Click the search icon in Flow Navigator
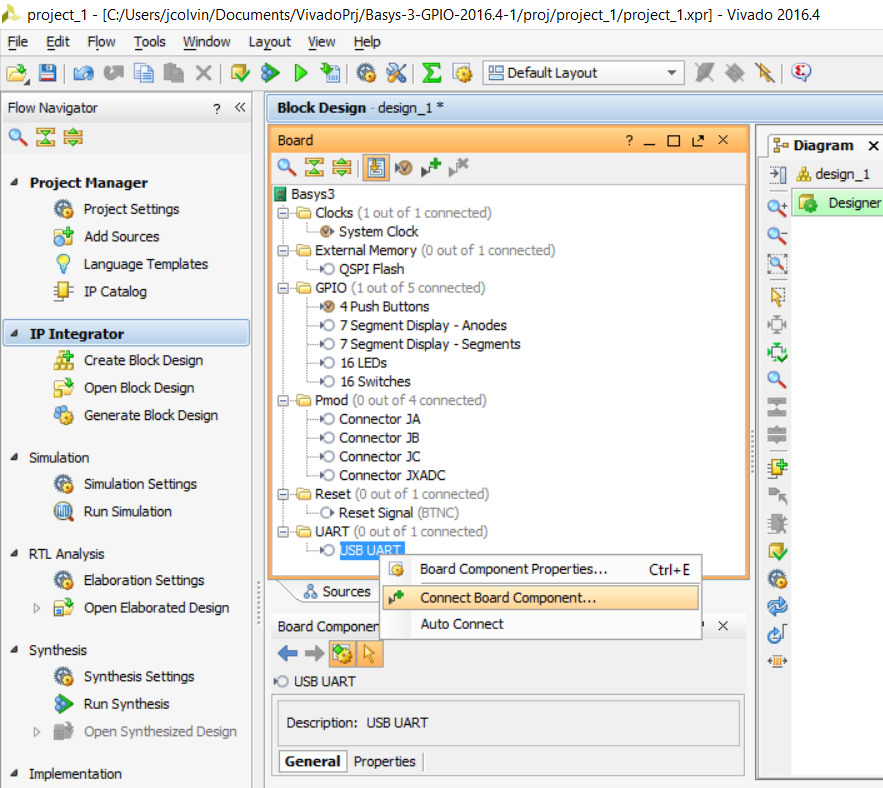This screenshot has height=788, width=883. [x=18, y=137]
